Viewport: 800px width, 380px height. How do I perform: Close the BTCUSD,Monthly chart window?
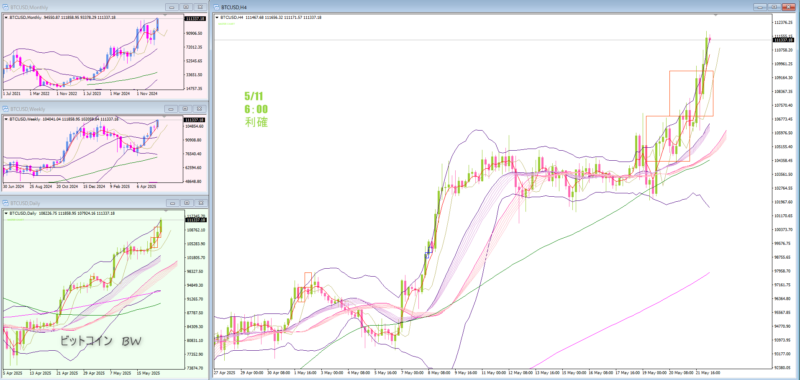tap(200, 8)
